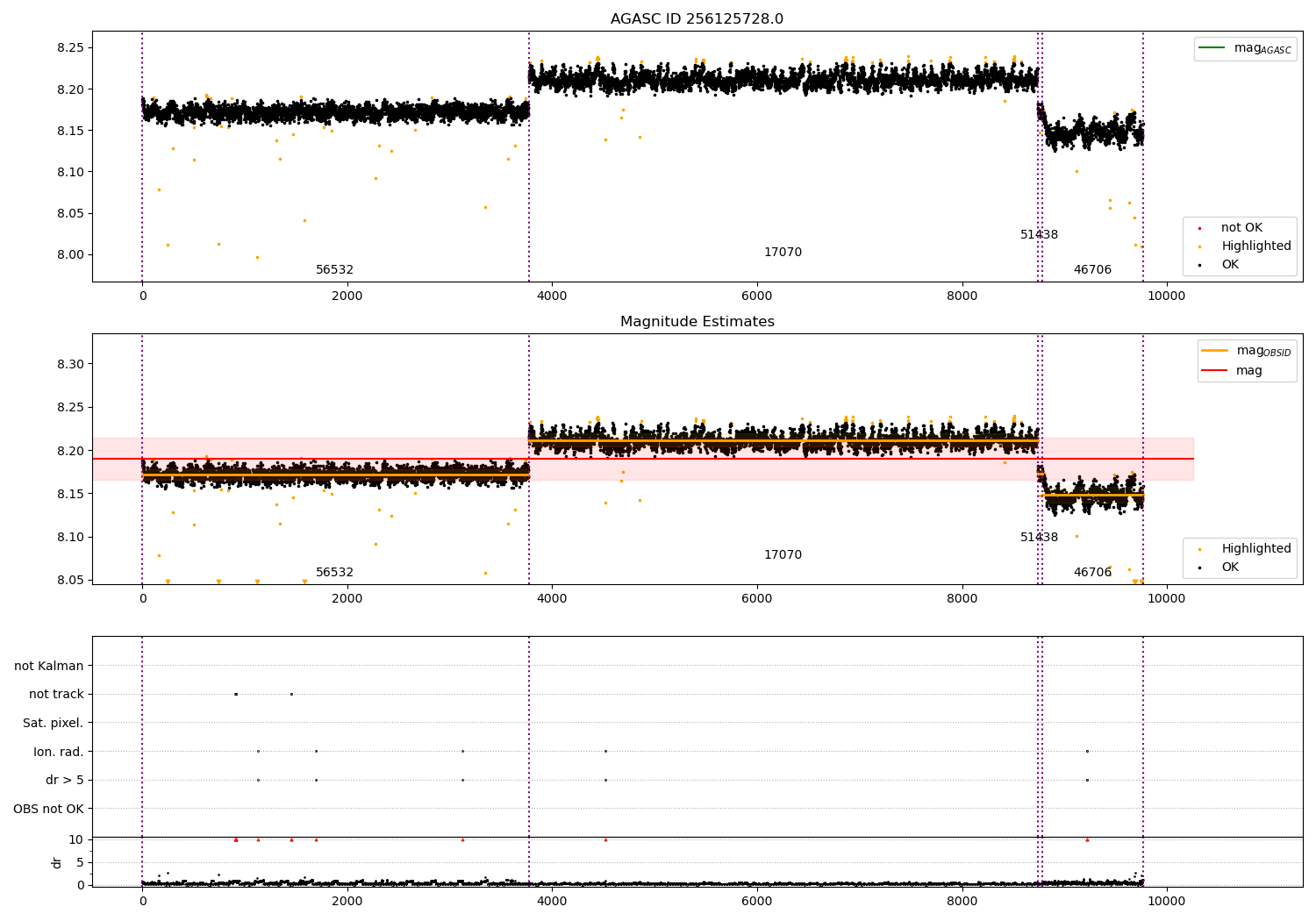Click obsid label 46706 in the Magnitude Estimates plot

tap(1092, 573)
